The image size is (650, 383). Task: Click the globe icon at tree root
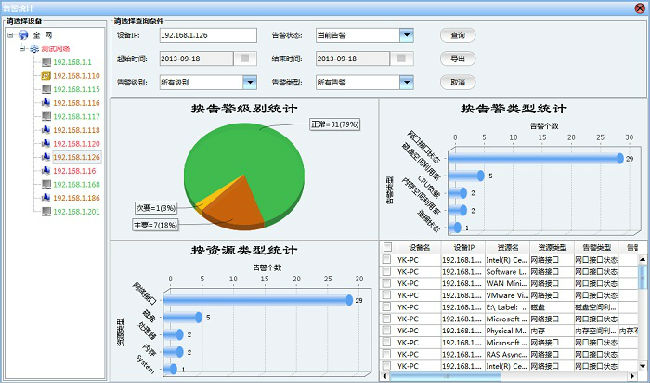(24, 35)
